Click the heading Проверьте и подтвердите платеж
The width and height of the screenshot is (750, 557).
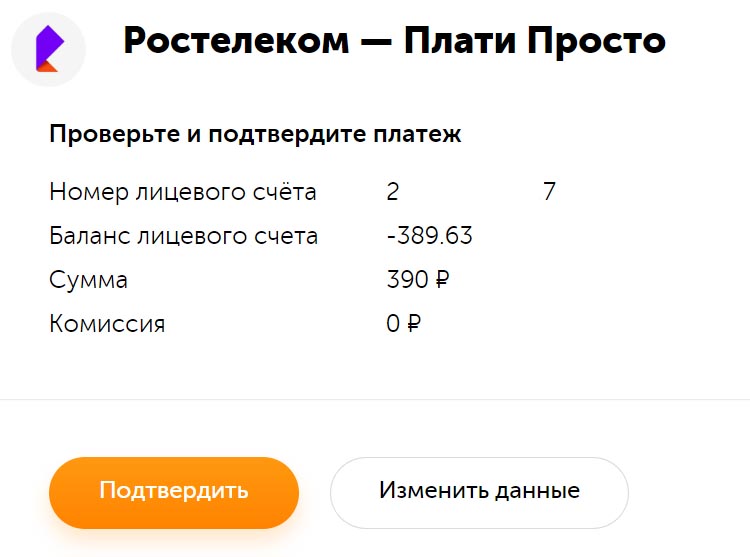click(255, 134)
